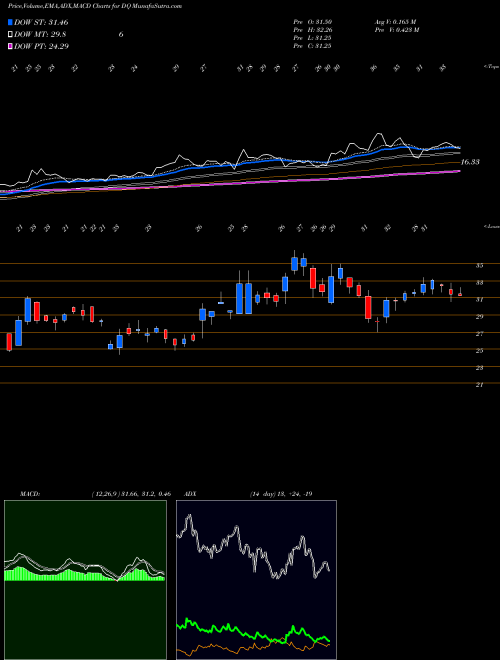
Task: Click the 'Pre V: 0.423 M' value
Action: [396, 29]
